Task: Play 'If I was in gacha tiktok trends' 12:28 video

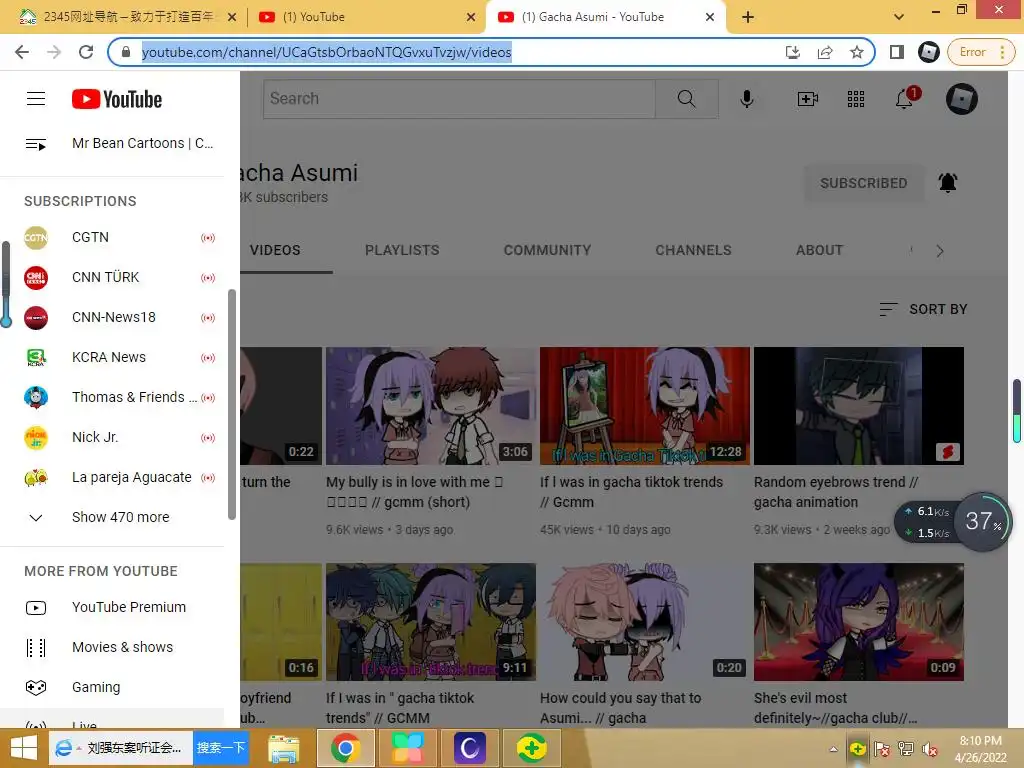Action: pyautogui.click(x=645, y=406)
